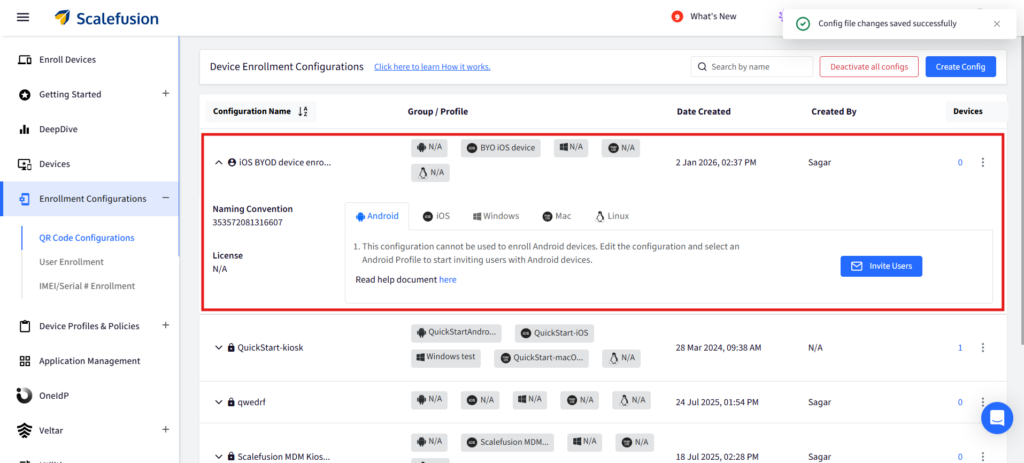This screenshot has height=463, width=1024.
Task: Click the Scalefusion logo
Action: point(106,18)
